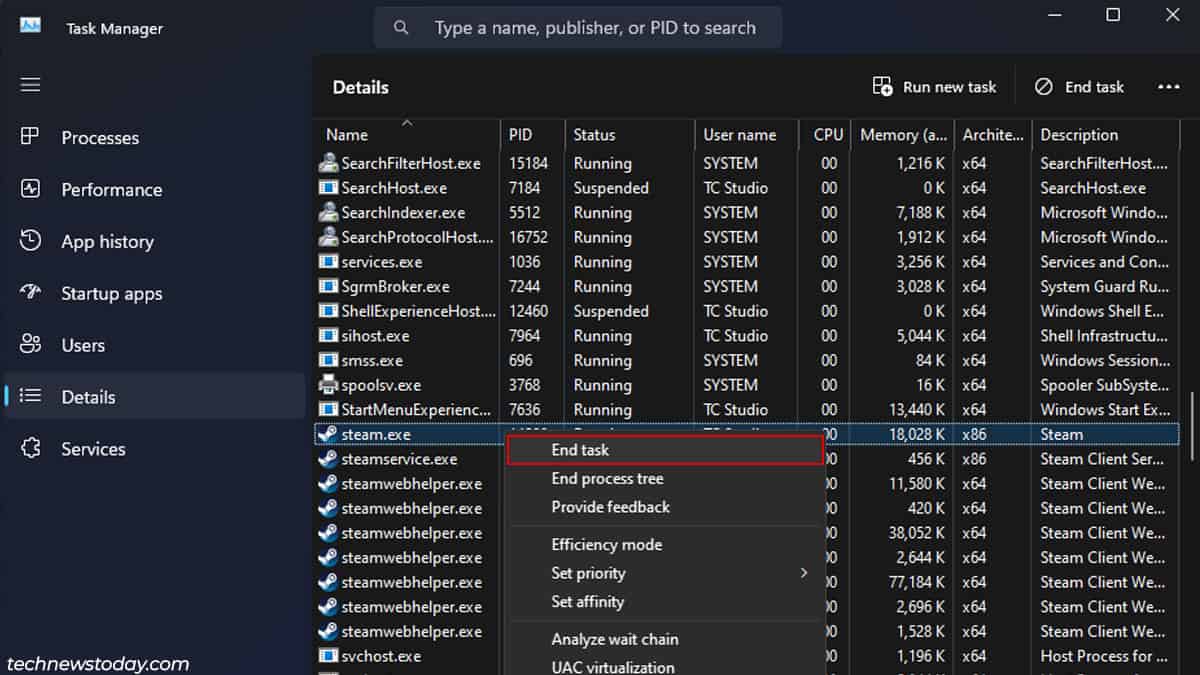Expand the Set priority submenu arrow
Viewport: 1200px width, 675px height.
click(x=804, y=573)
